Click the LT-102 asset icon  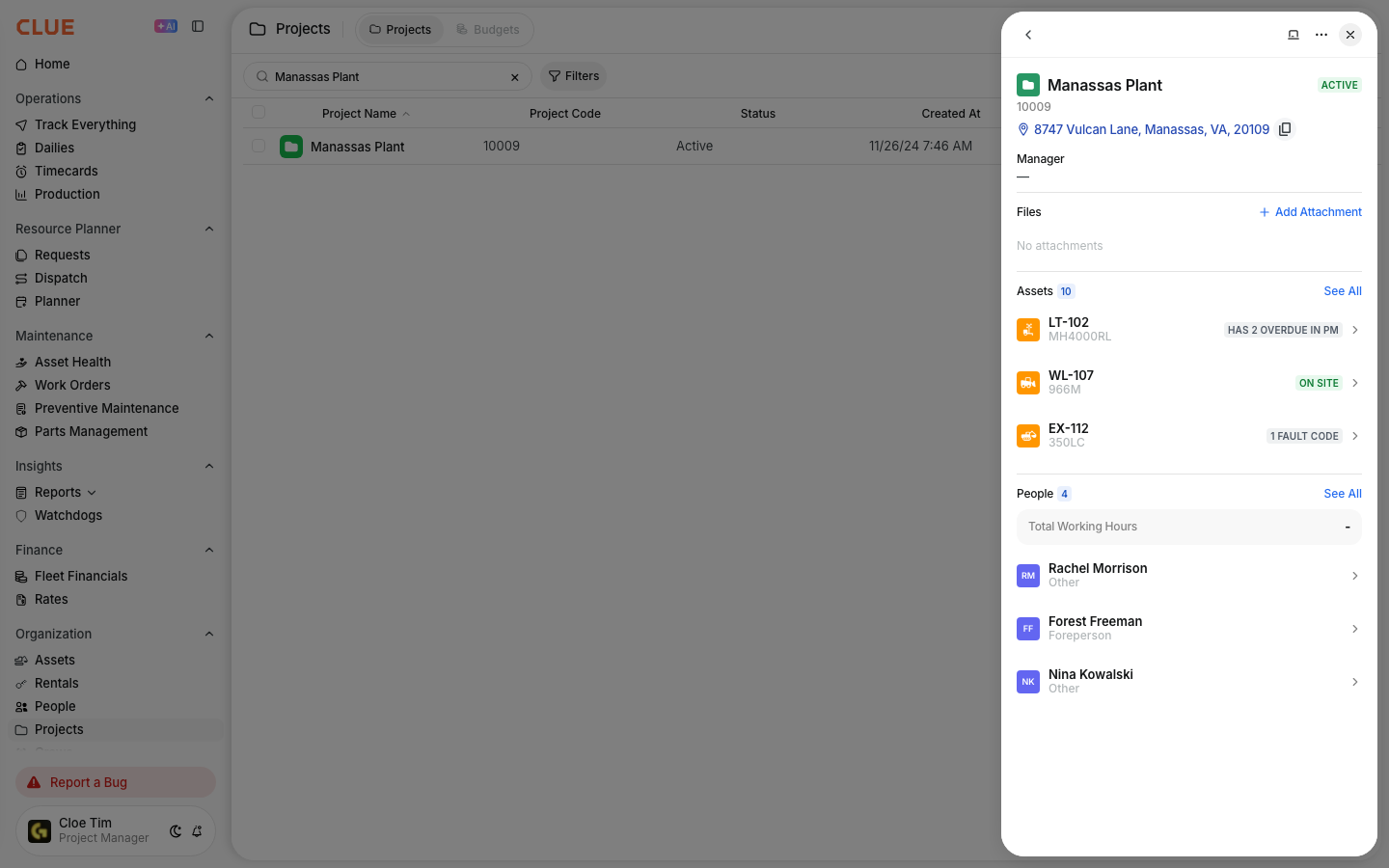tap(1028, 330)
